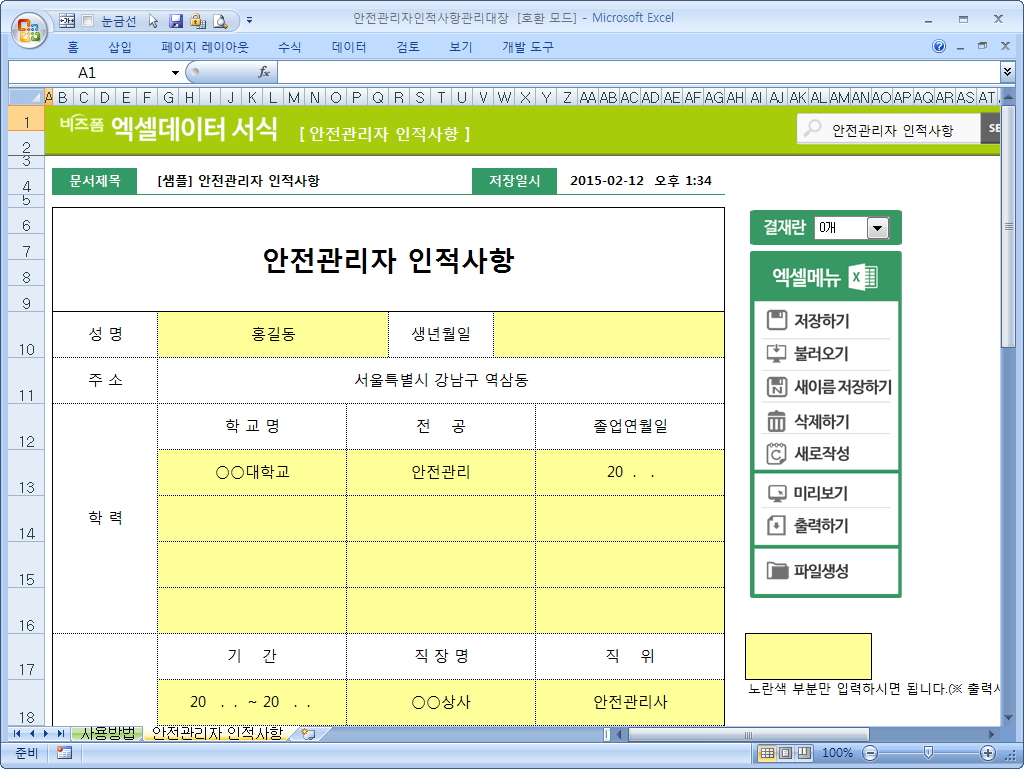Open the Excel help question mark icon
1024x769 pixels.
pos(939,47)
